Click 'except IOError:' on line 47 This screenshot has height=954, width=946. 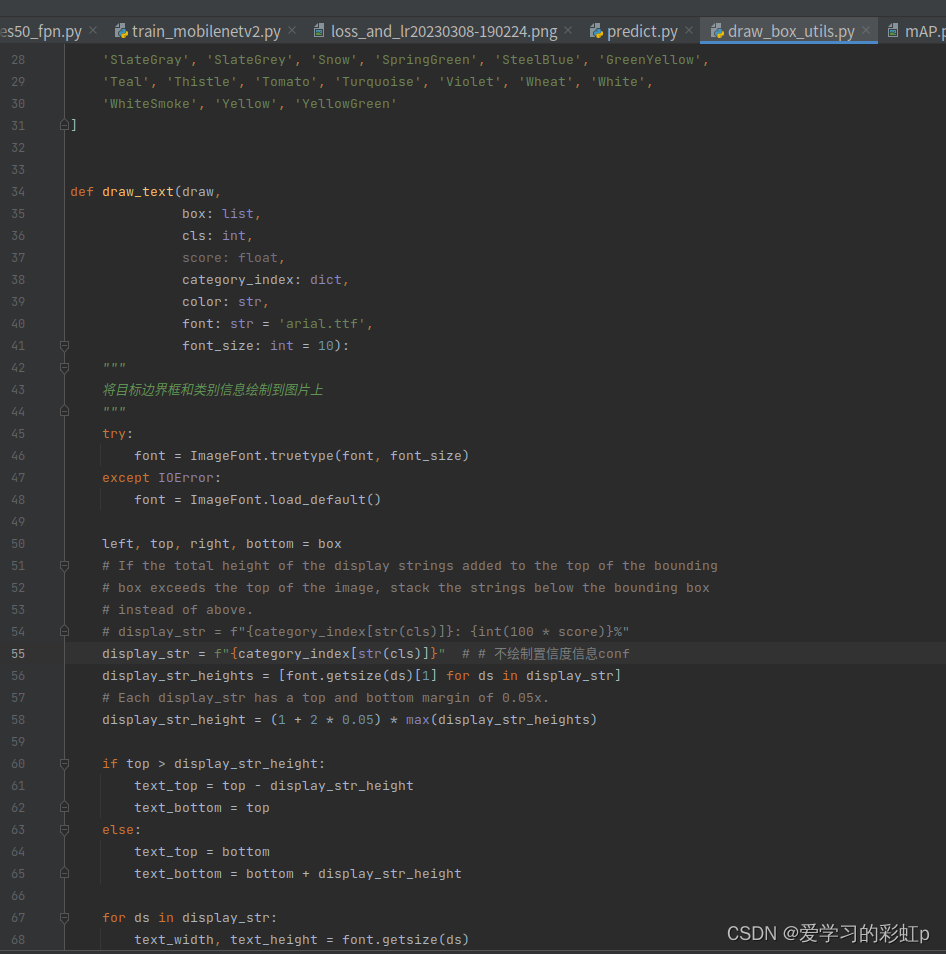pos(161,478)
